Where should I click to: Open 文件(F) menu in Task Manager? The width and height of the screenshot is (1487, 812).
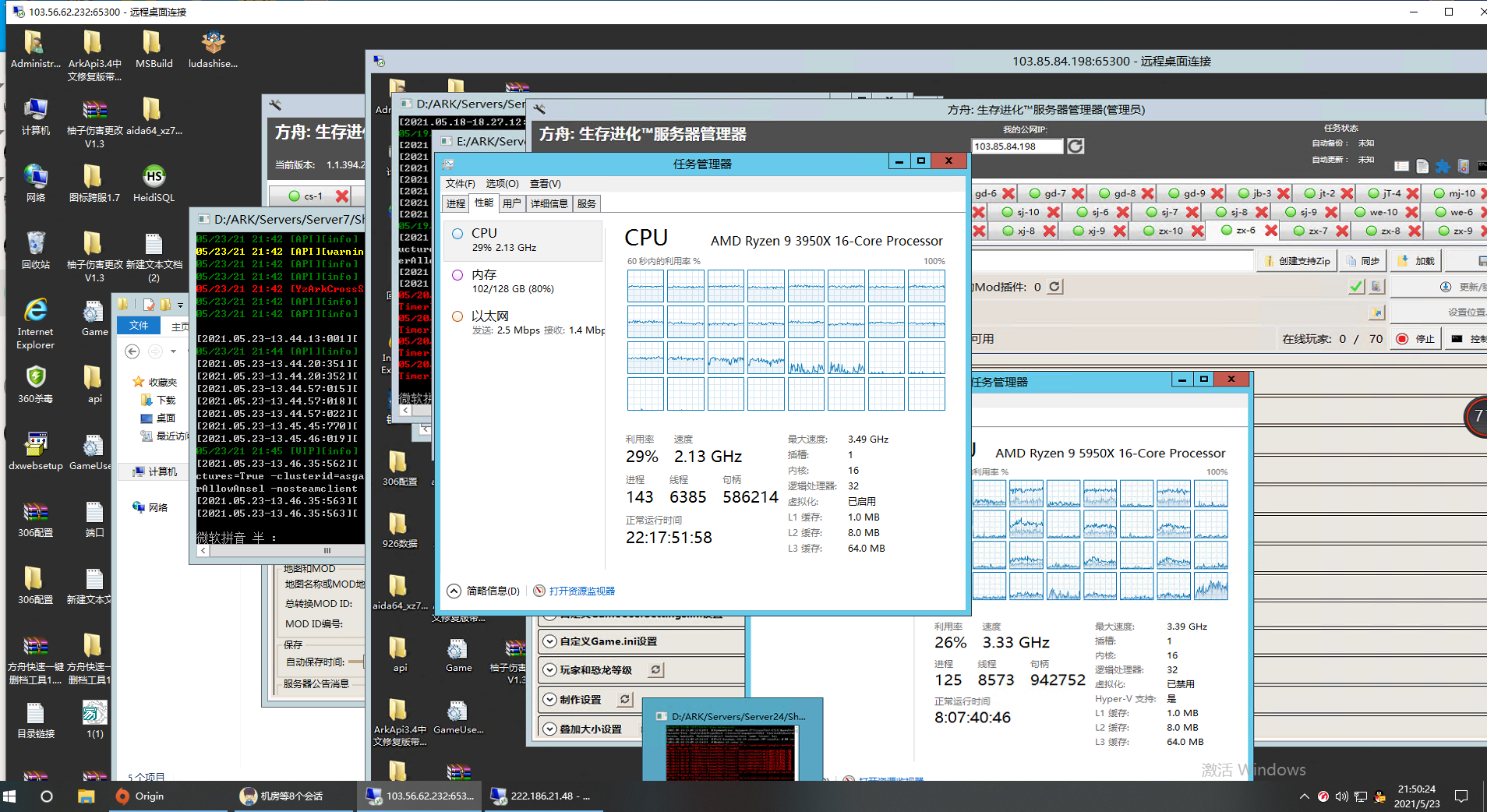coord(460,183)
